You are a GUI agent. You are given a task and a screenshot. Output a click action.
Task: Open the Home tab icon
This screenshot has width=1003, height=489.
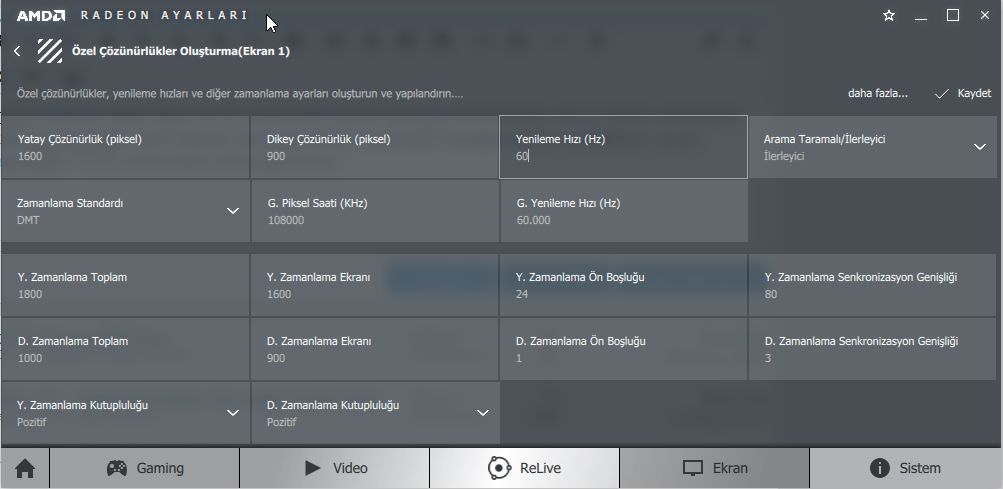(x=25, y=468)
